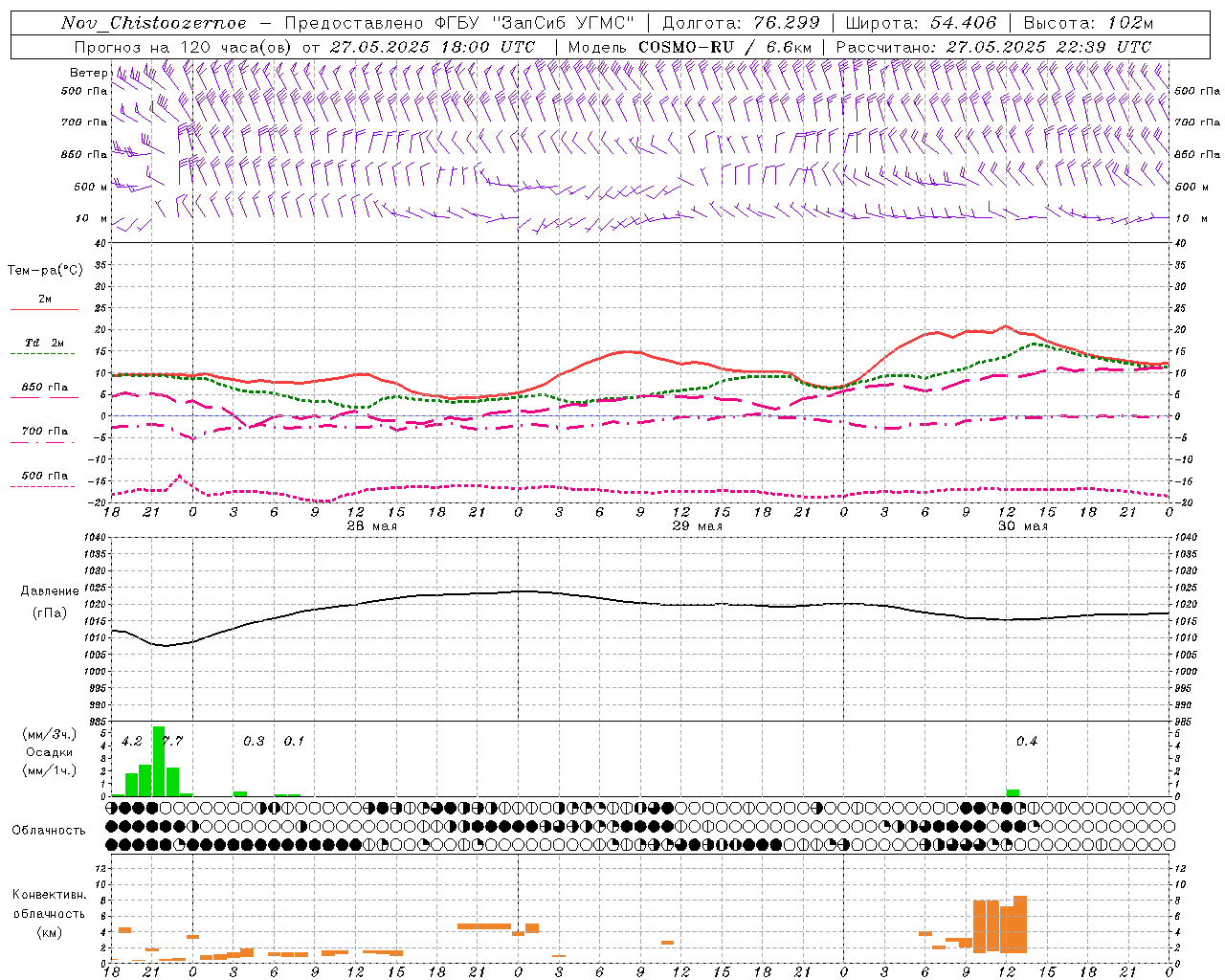Click the 'Тем-ра(°C)' temperature panel label
Screen dimensions: 1225x980
45,271
